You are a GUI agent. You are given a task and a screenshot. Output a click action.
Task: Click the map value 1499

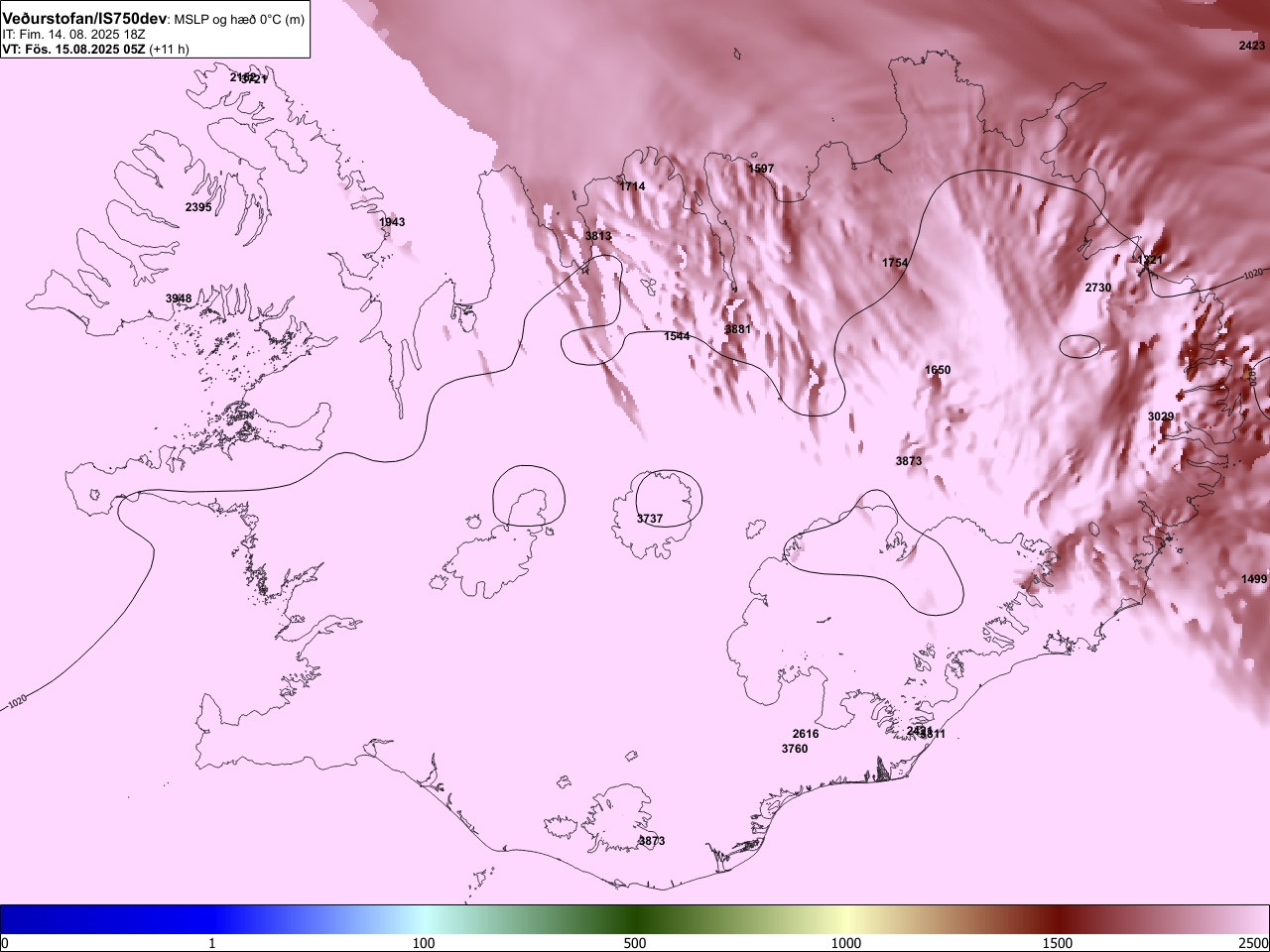click(x=1254, y=579)
